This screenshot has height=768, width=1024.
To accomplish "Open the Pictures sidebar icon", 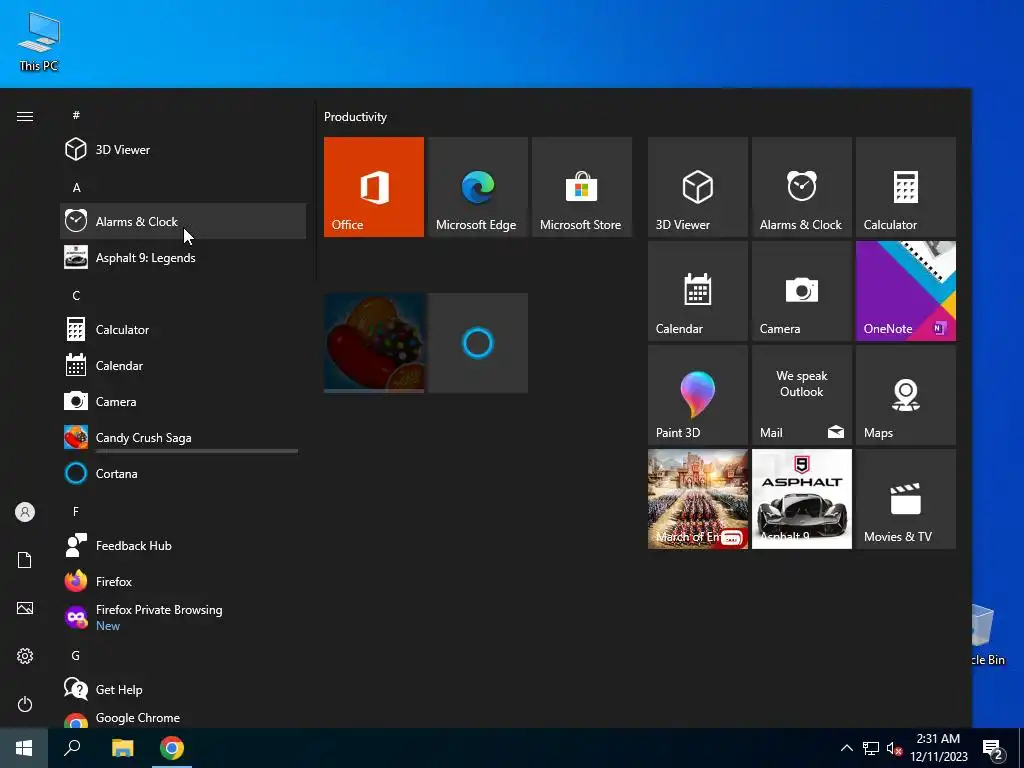I will (25, 608).
